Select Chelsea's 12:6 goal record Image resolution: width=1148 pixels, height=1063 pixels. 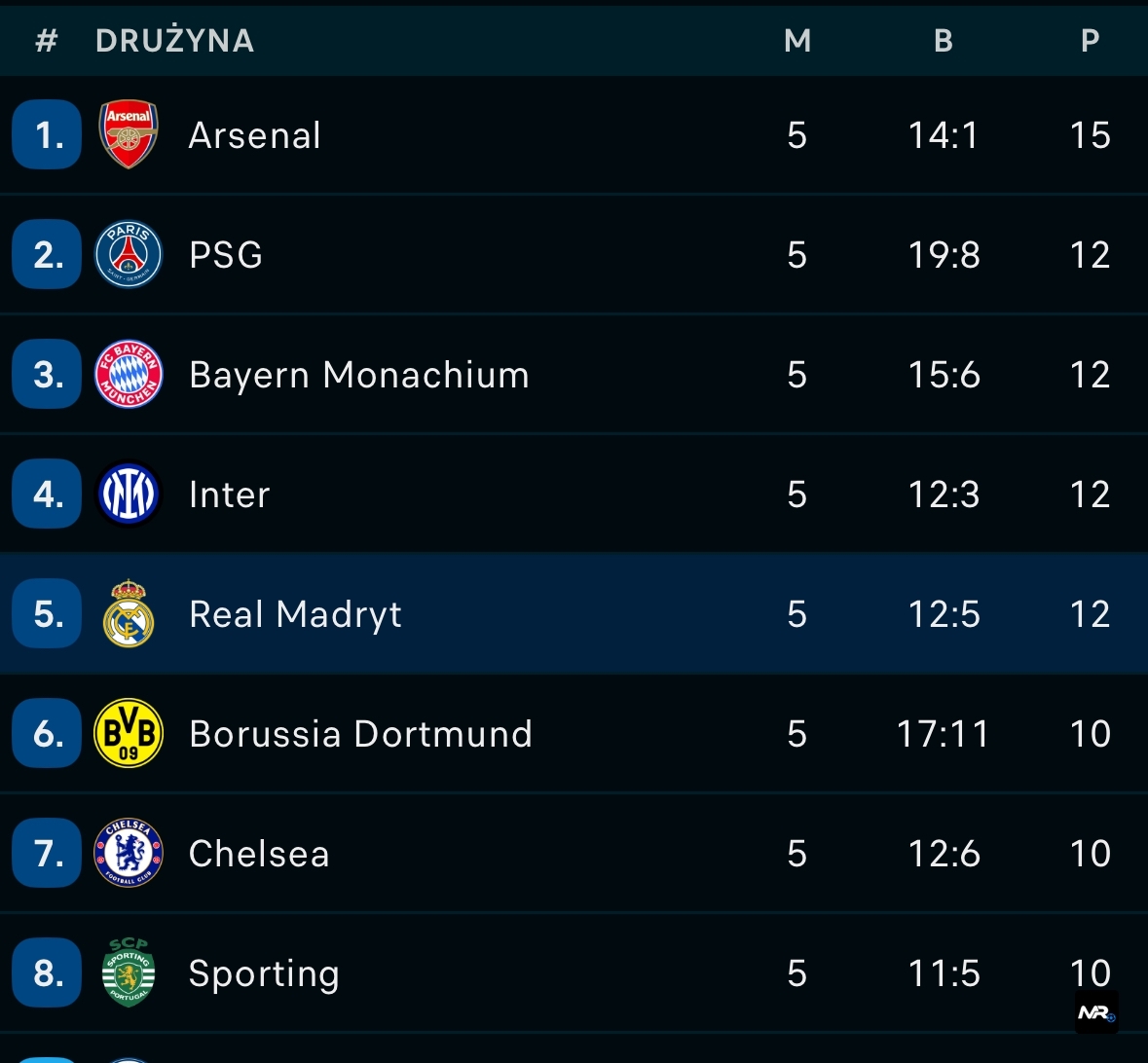944,854
